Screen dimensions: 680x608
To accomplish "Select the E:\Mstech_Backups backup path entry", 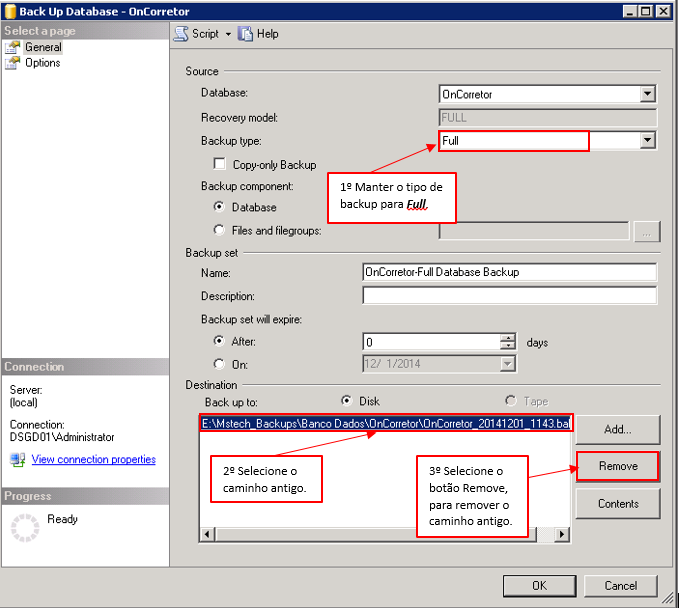I will 386,423.
